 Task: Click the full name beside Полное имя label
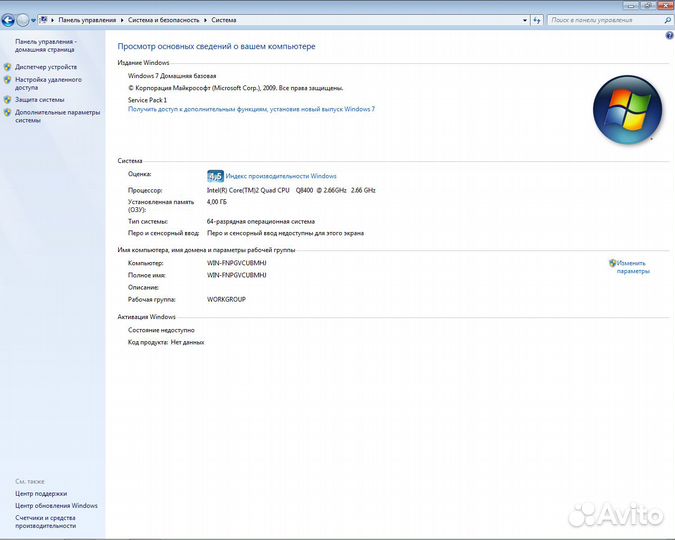pyautogui.click(x=237, y=275)
